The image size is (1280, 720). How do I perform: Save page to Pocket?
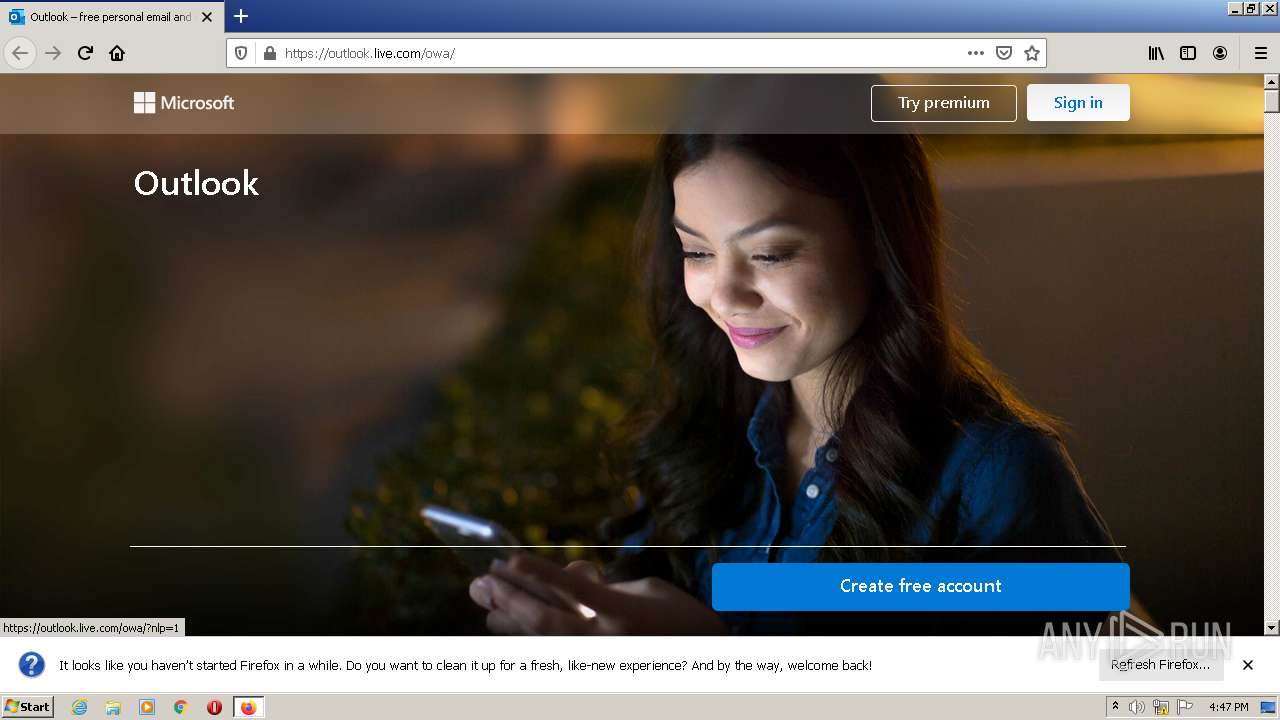1004,53
